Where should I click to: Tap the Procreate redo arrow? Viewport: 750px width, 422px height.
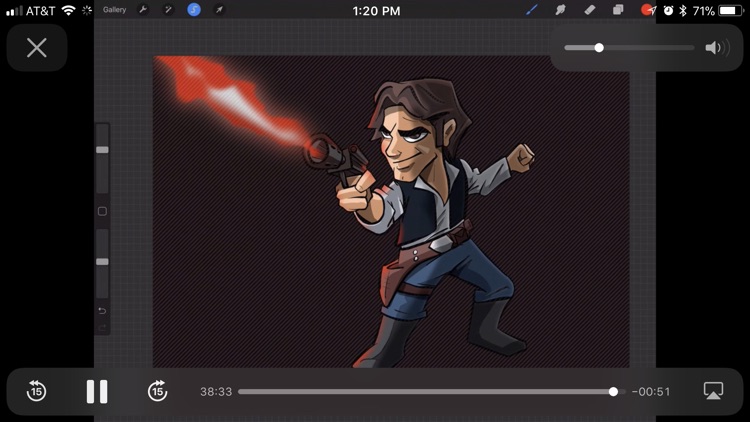[102, 328]
